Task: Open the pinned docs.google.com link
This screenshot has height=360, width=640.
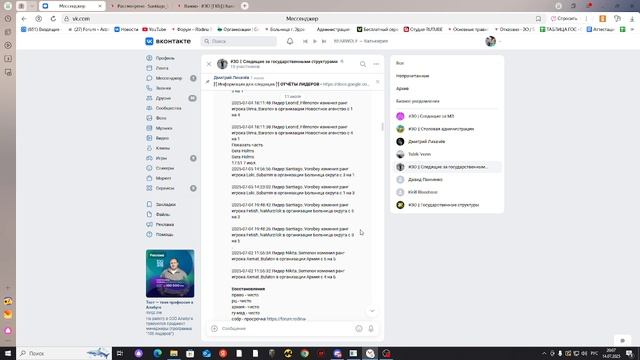Action: click(x=346, y=84)
